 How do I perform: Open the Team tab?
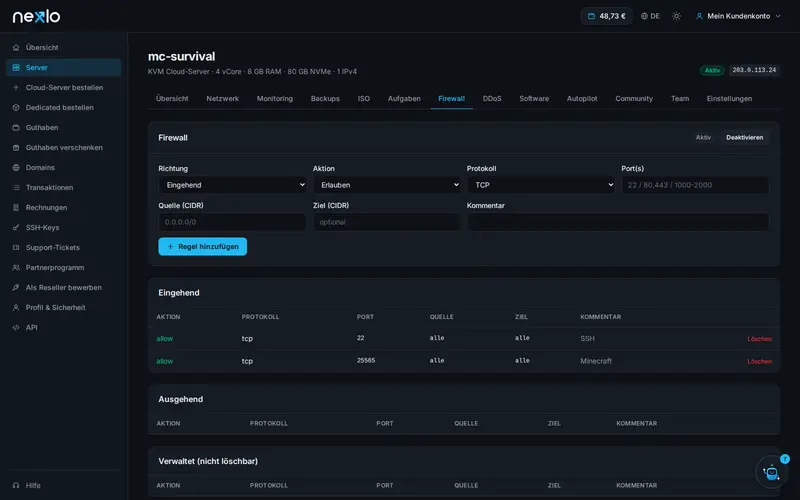(x=680, y=98)
